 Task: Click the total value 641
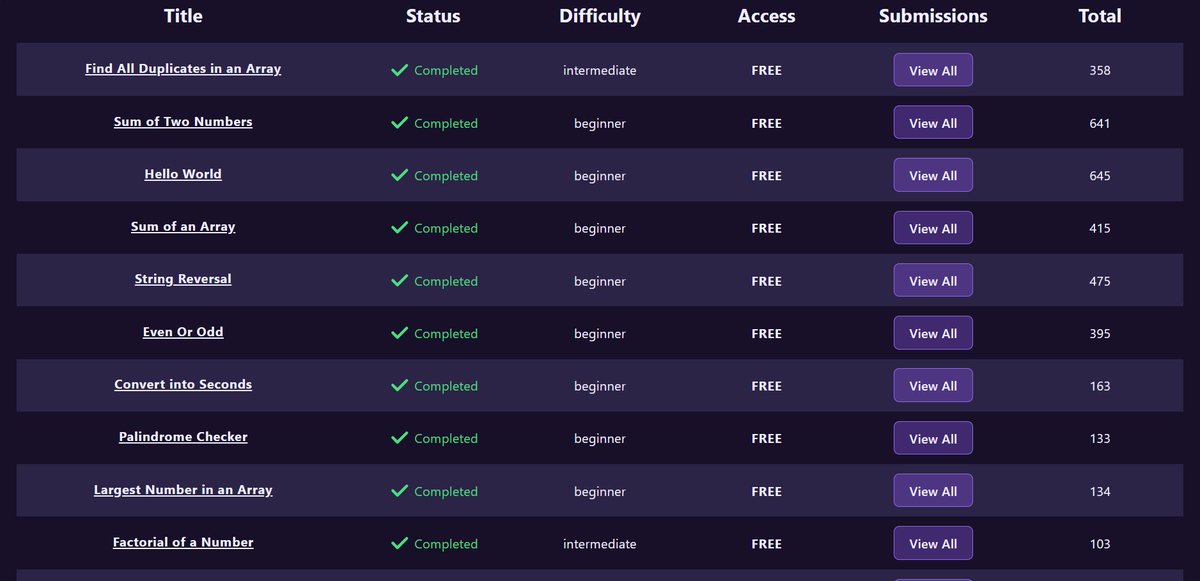tap(1100, 123)
